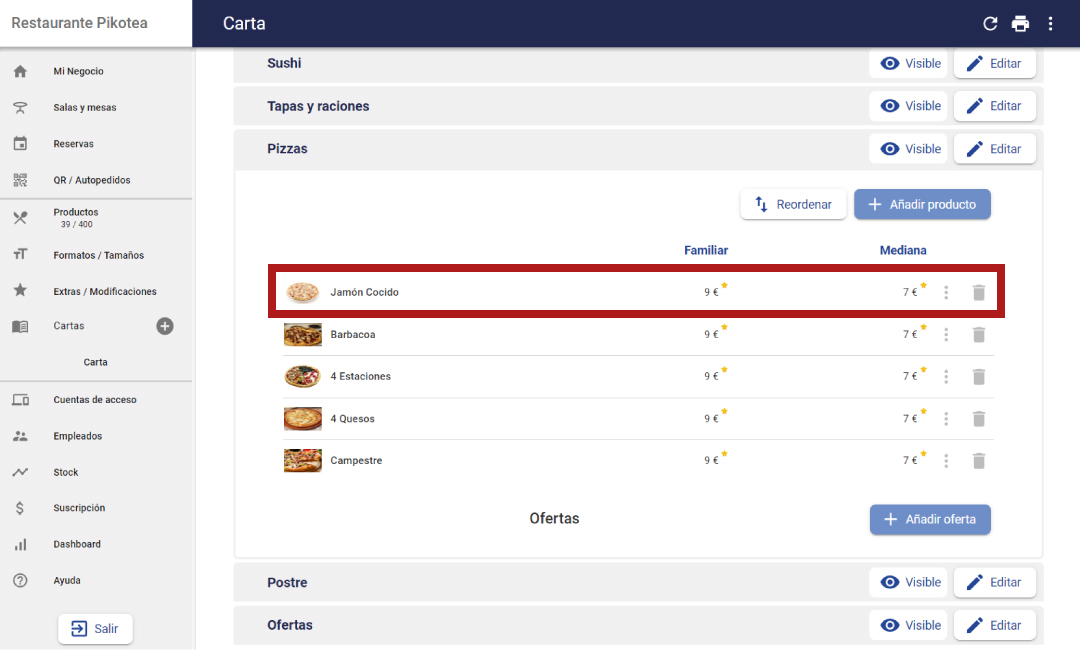Open three-dot options for Campestre
The width and height of the screenshot is (1080, 650).
946,461
